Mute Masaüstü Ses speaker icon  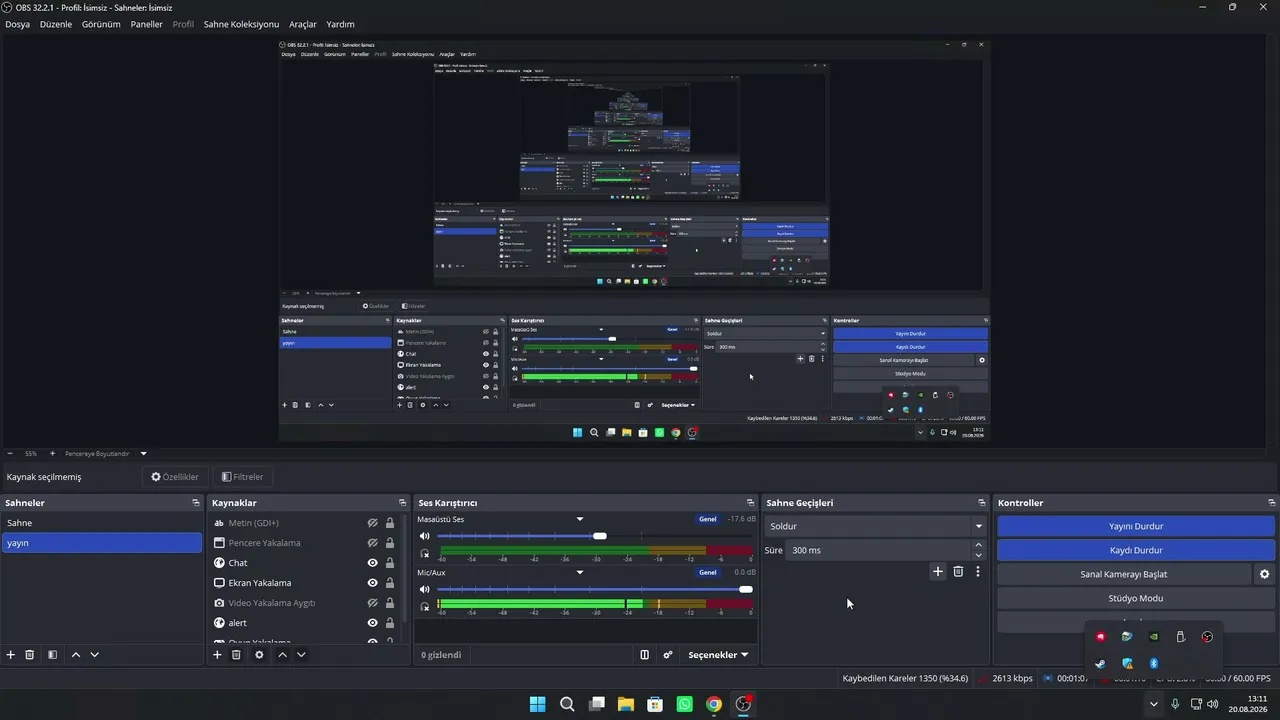[x=425, y=536]
